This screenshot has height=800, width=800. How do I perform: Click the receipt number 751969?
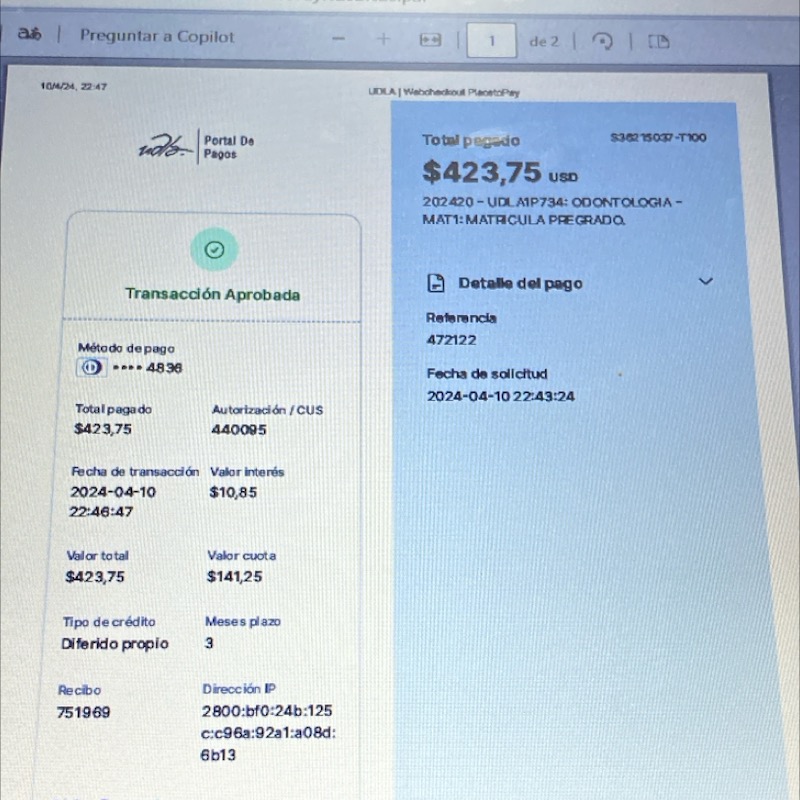(x=84, y=713)
